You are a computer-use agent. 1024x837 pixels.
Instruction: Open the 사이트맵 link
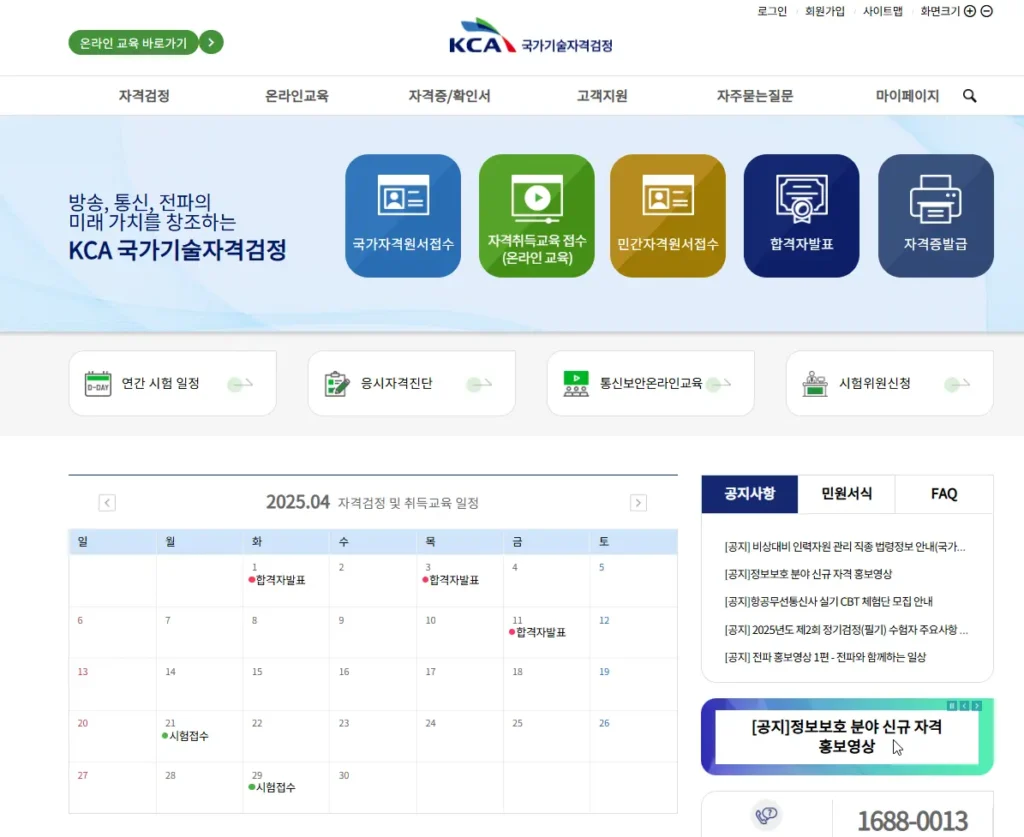coord(883,11)
